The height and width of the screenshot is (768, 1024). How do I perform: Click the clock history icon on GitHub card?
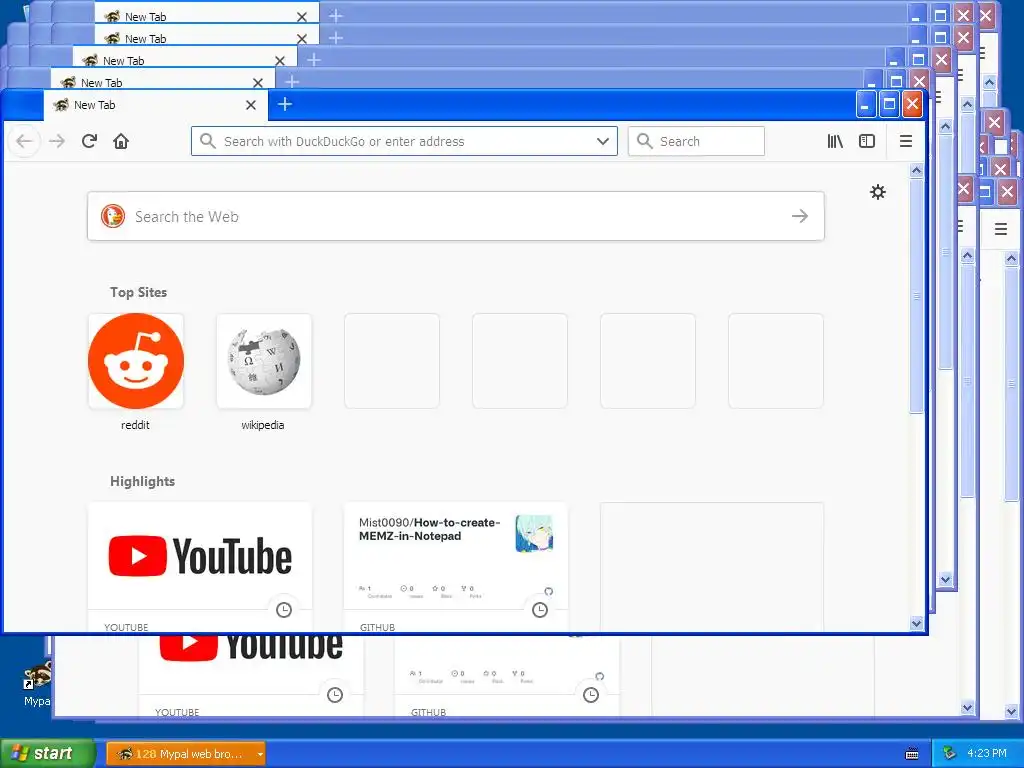(539, 610)
